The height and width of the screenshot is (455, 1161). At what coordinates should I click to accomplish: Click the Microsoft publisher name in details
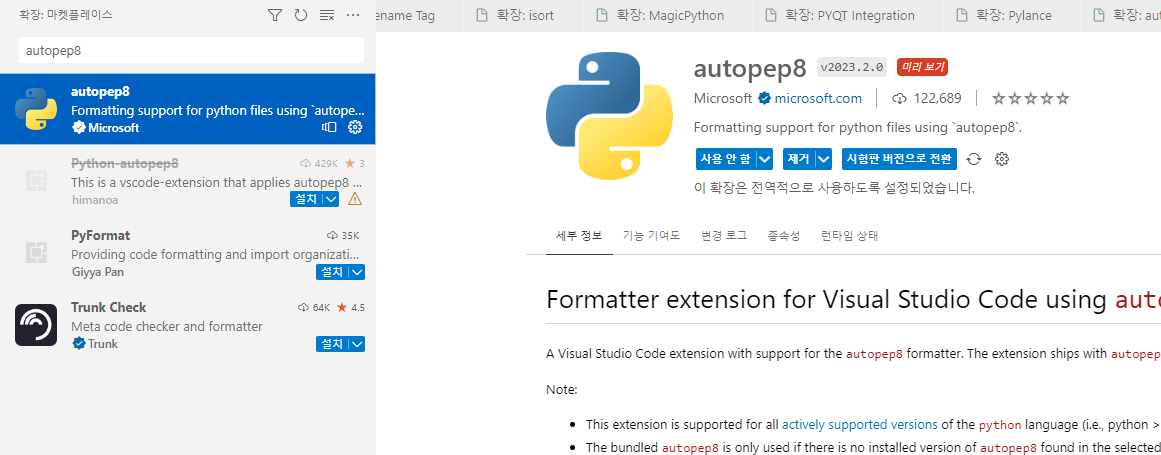coord(723,98)
